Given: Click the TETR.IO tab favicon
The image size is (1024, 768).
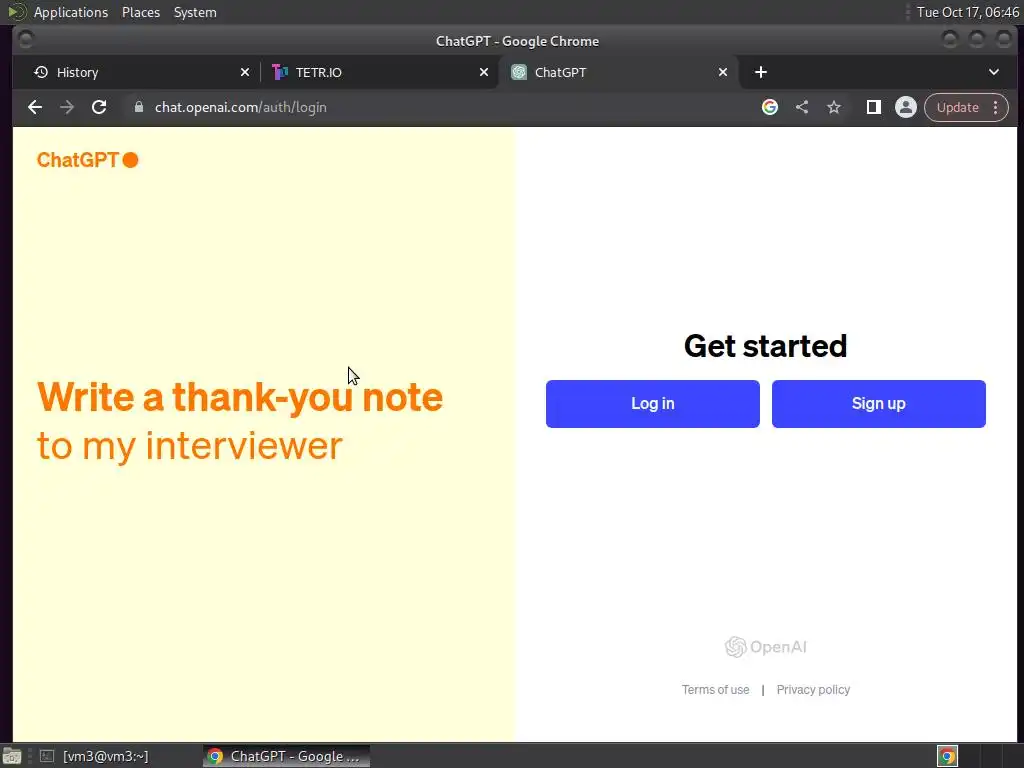Looking at the screenshot, I should (x=280, y=72).
